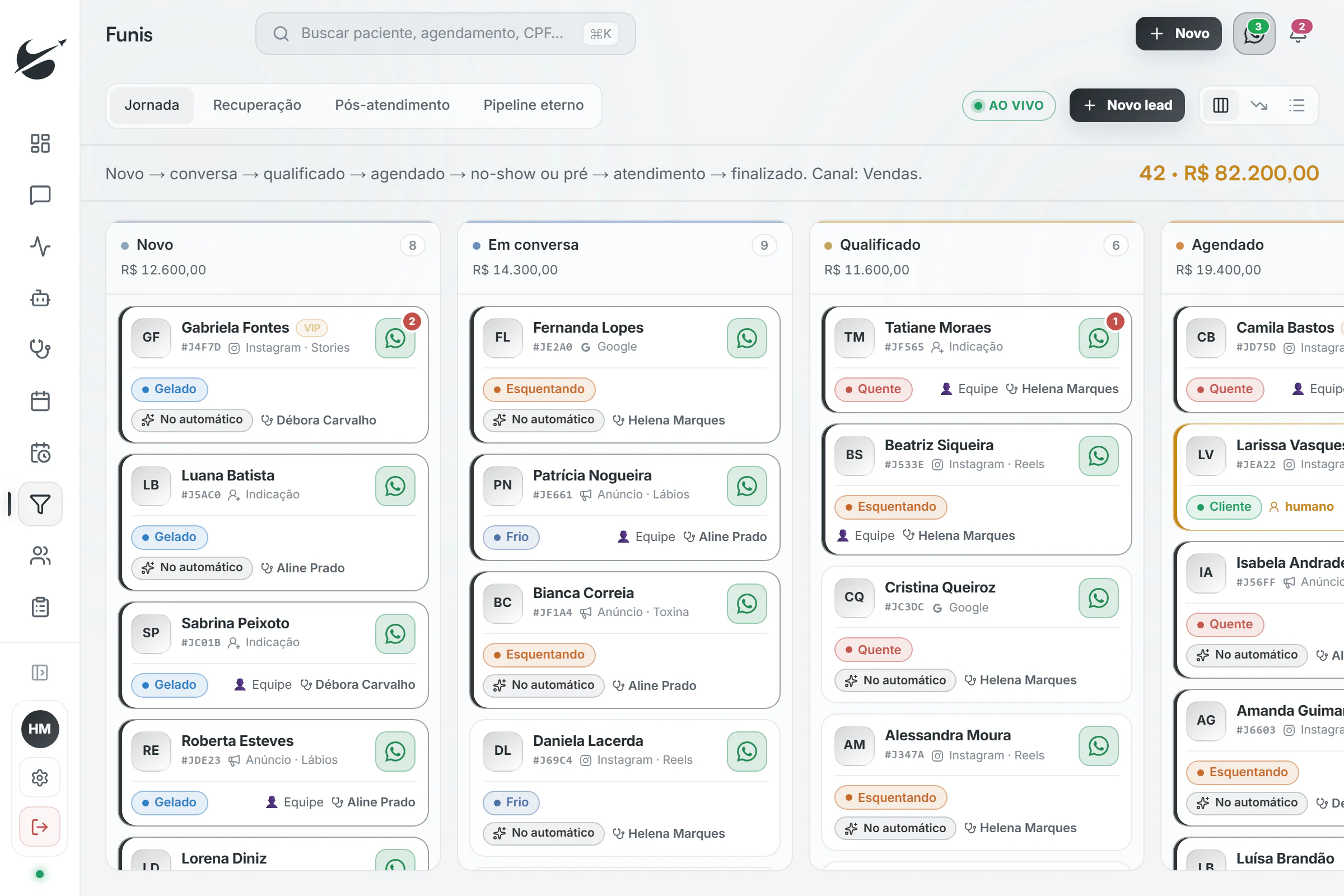Screen dimensions: 1344x896
Task: Open the robot automation sidebar icon
Action: point(40,298)
